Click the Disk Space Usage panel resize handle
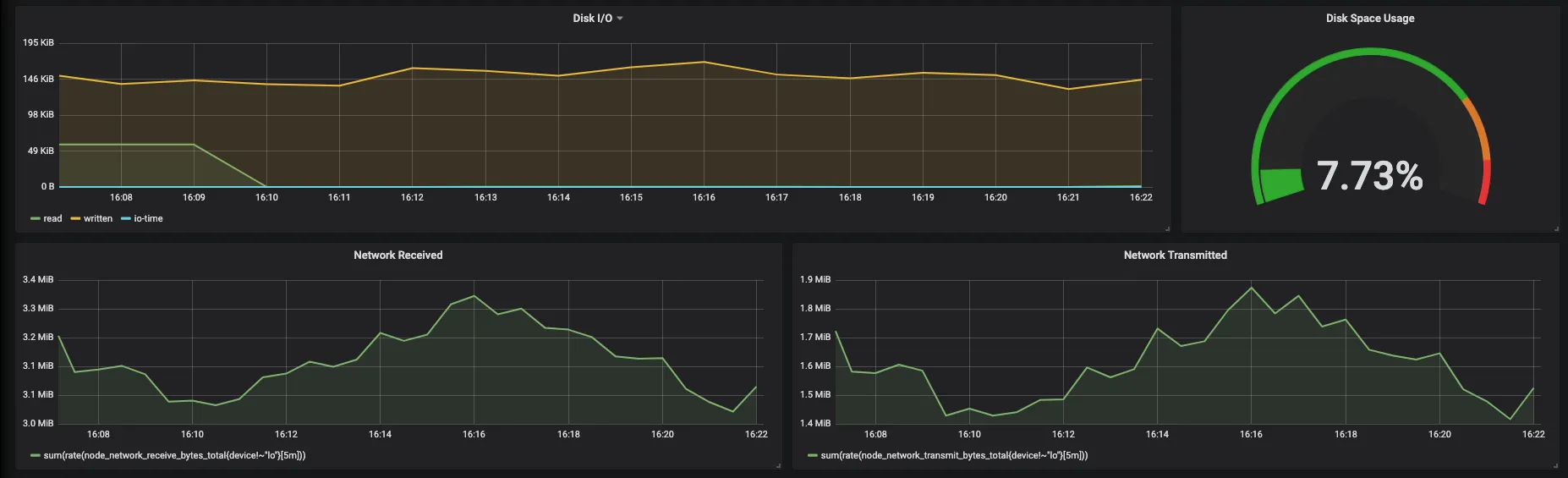This screenshot has height=478, width=1568. pos(1556,228)
